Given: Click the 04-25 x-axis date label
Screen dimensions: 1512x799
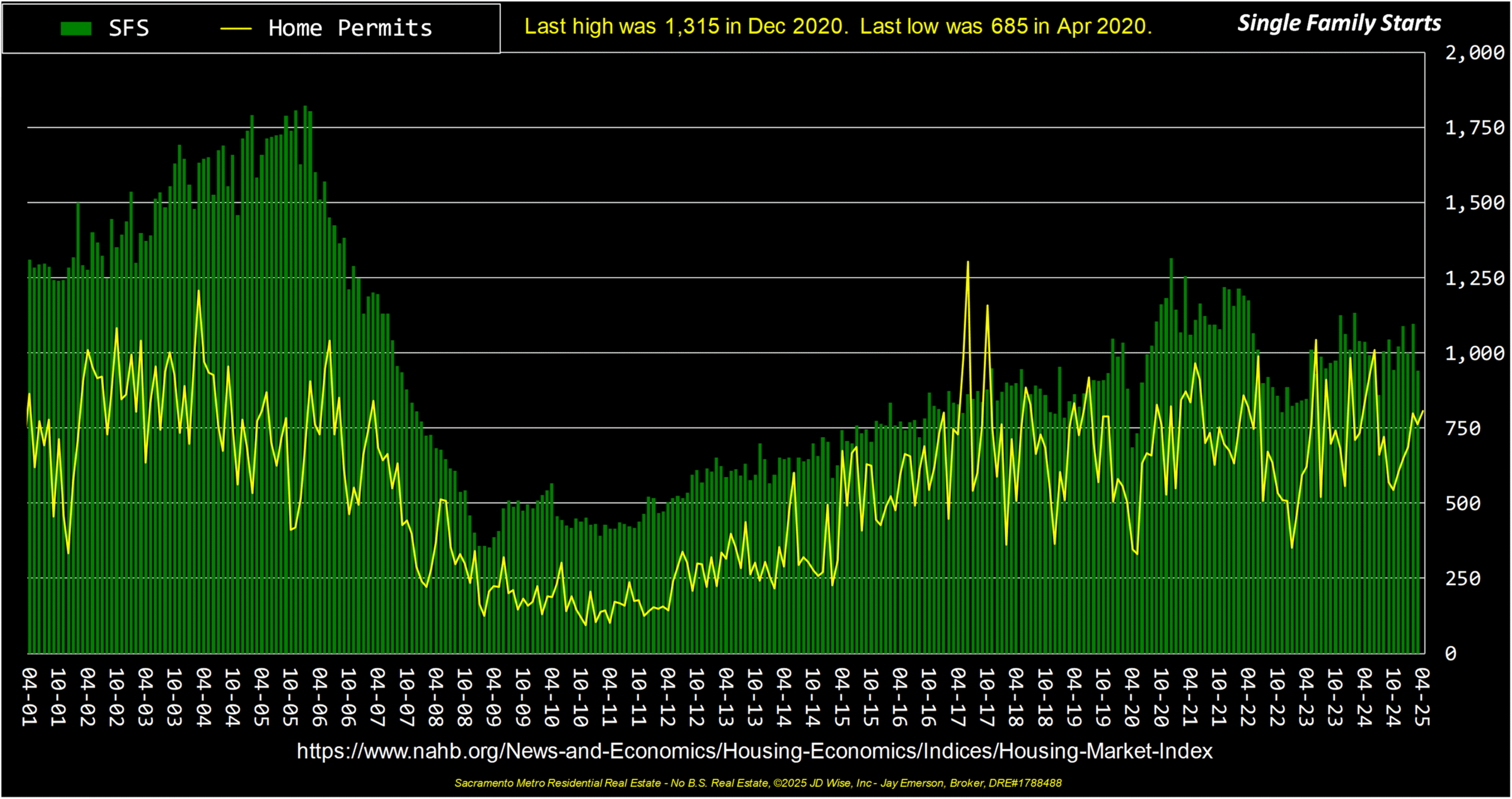Looking at the screenshot, I should pos(1422,697).
